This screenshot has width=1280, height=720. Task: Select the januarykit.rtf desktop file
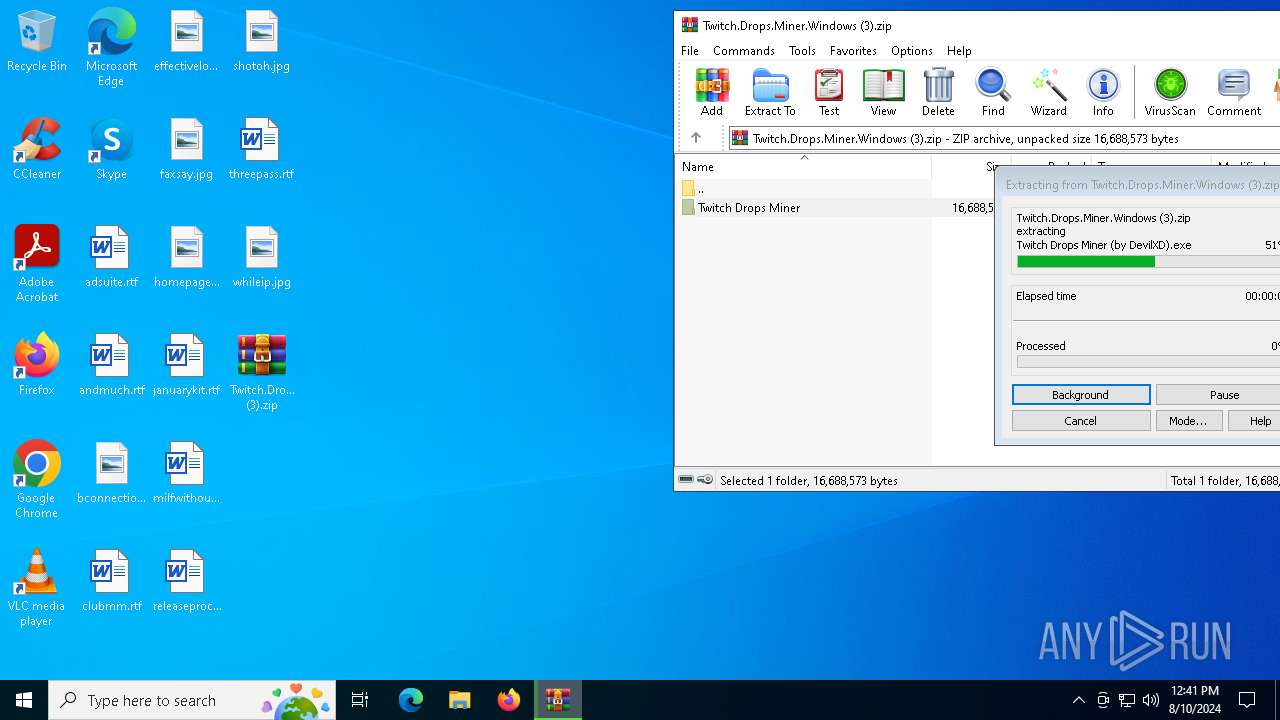(186, 365)
